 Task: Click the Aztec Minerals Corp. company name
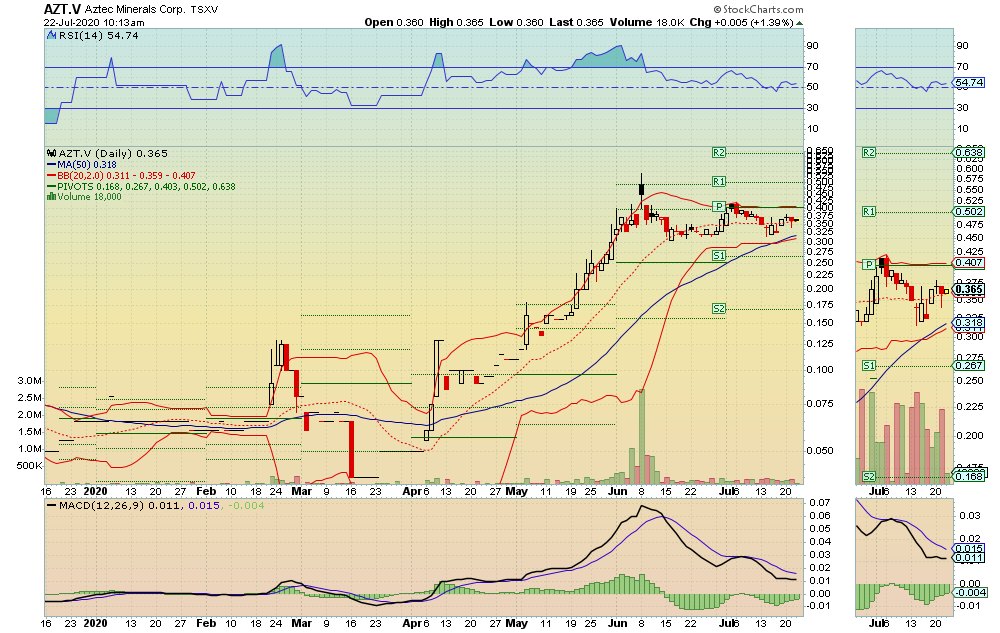click(x=135, y=10)
